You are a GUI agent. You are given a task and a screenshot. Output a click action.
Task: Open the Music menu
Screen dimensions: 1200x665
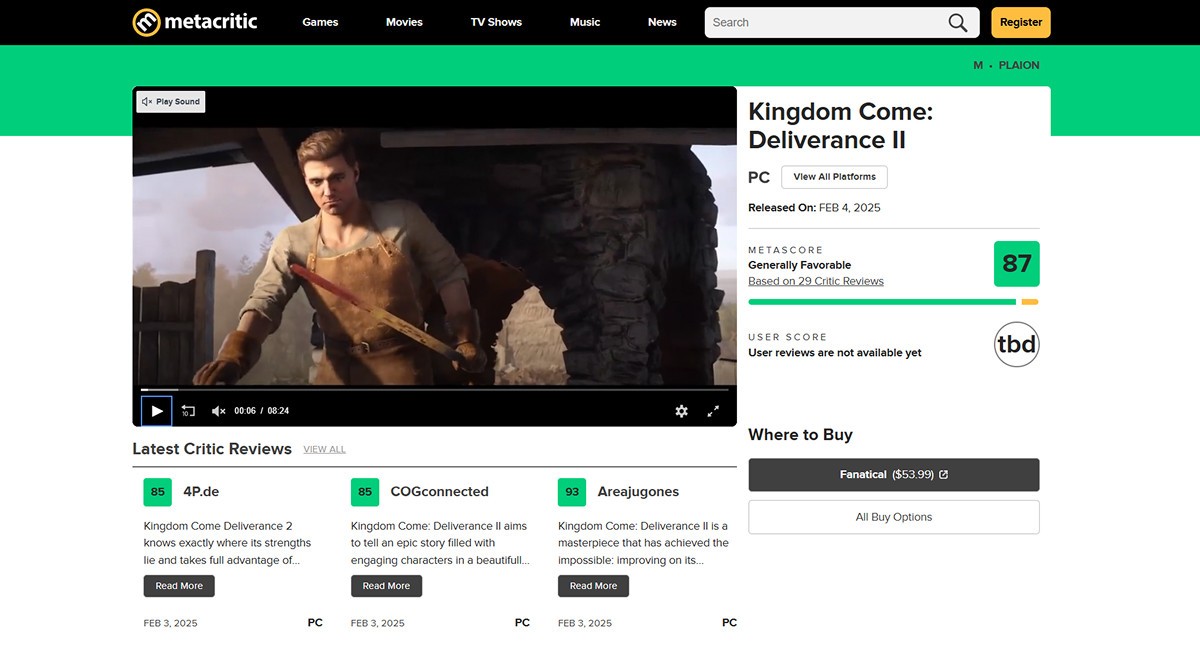585,22
